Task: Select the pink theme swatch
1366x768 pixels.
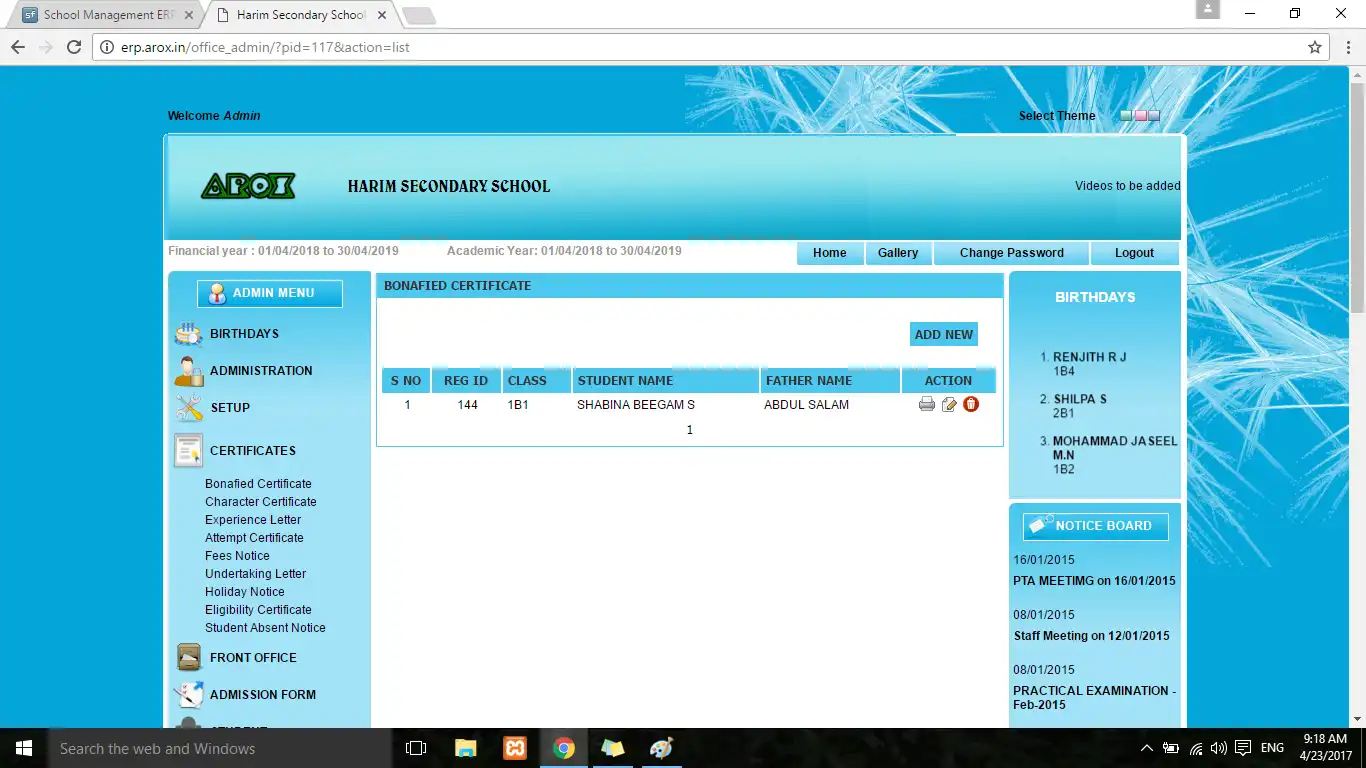Action: 1139,116
